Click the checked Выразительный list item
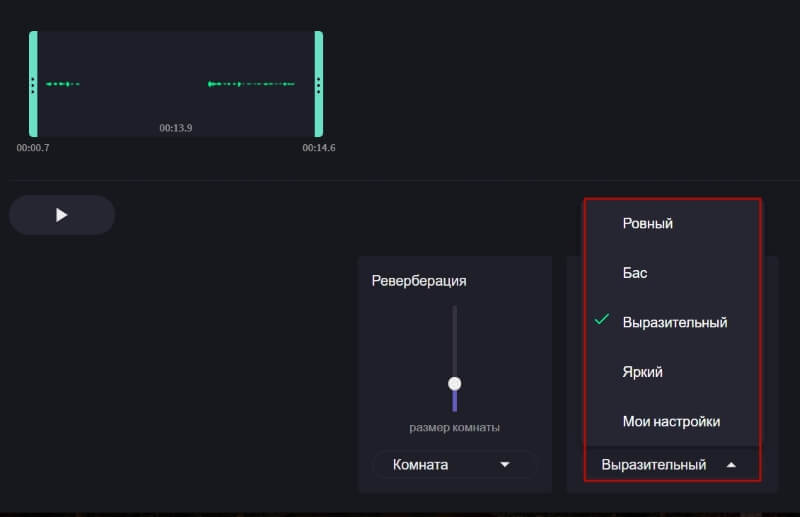Screen dimensions: 800x517 (x=674, y=322)
